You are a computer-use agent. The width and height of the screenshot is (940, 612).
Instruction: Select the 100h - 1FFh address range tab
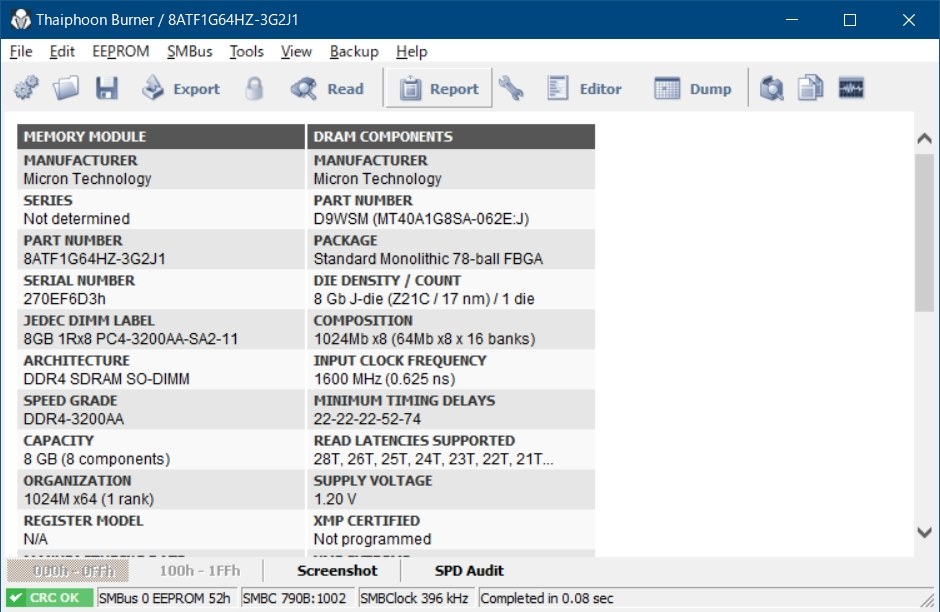(199, 571)
